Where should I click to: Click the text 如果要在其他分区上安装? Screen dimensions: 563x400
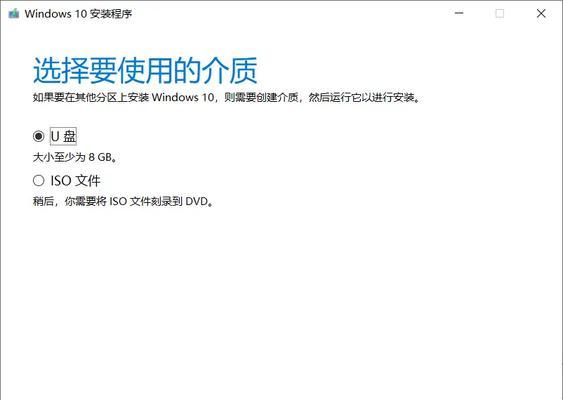pyautogui.click(x=91, y=97)
